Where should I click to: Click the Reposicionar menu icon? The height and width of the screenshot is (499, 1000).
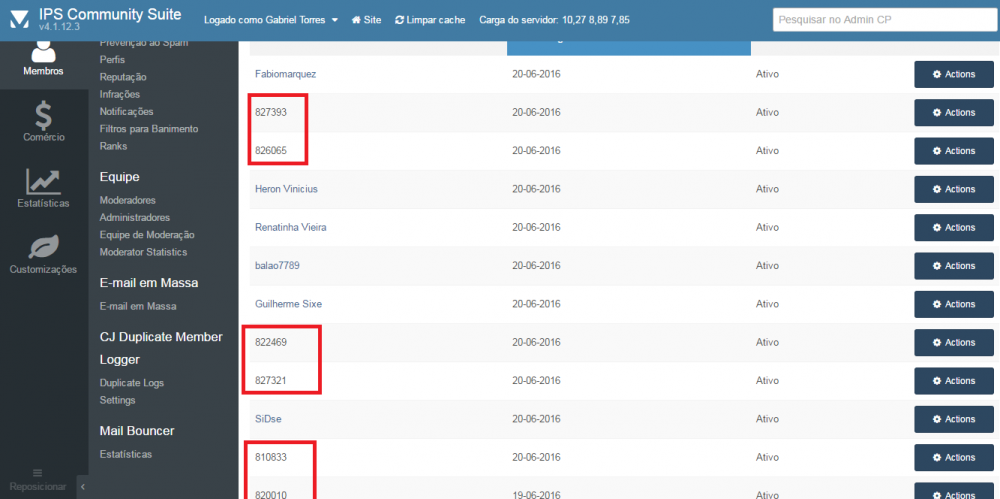click(x=38, y=472)
